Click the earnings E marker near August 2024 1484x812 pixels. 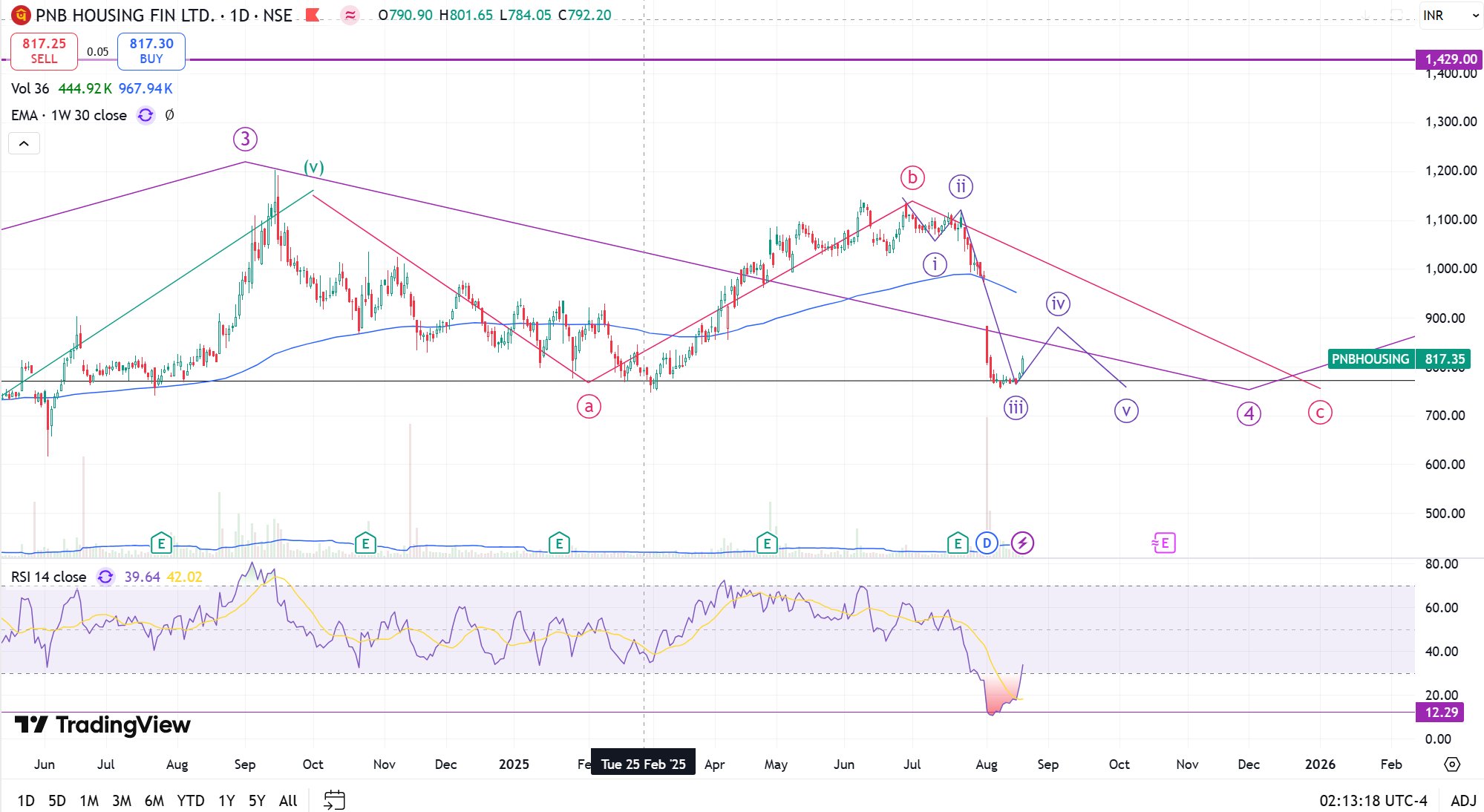click(x=161, y=543)
